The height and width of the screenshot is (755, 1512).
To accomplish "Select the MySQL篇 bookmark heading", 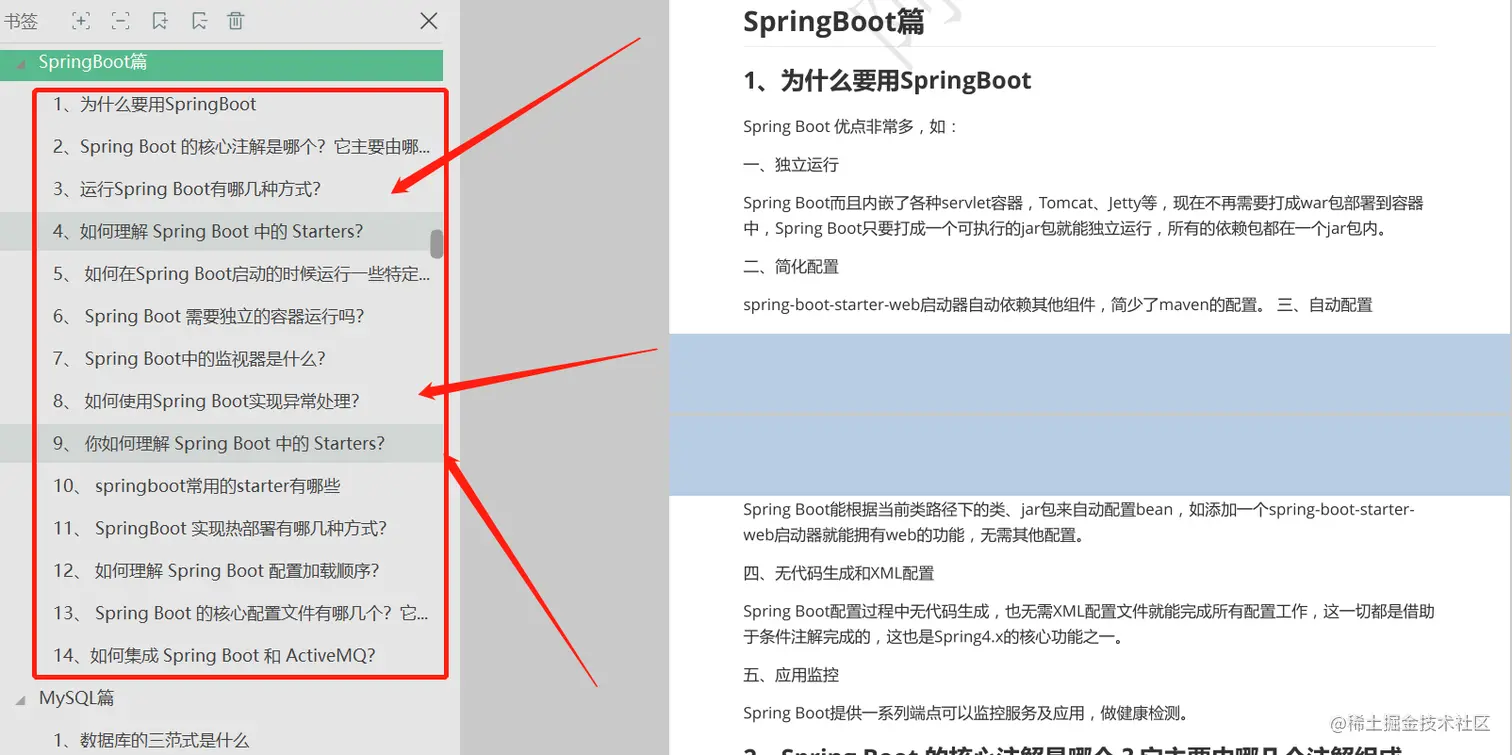I will 77,698.
